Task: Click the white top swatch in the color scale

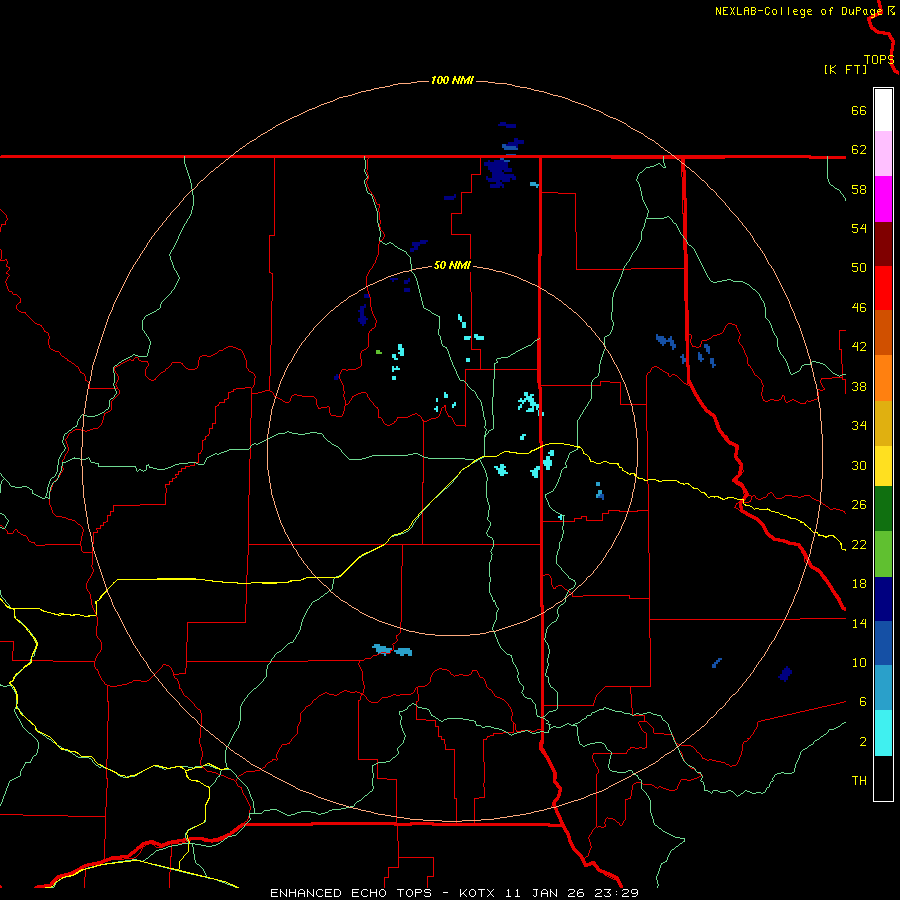Action: click(x=883, y=110)
